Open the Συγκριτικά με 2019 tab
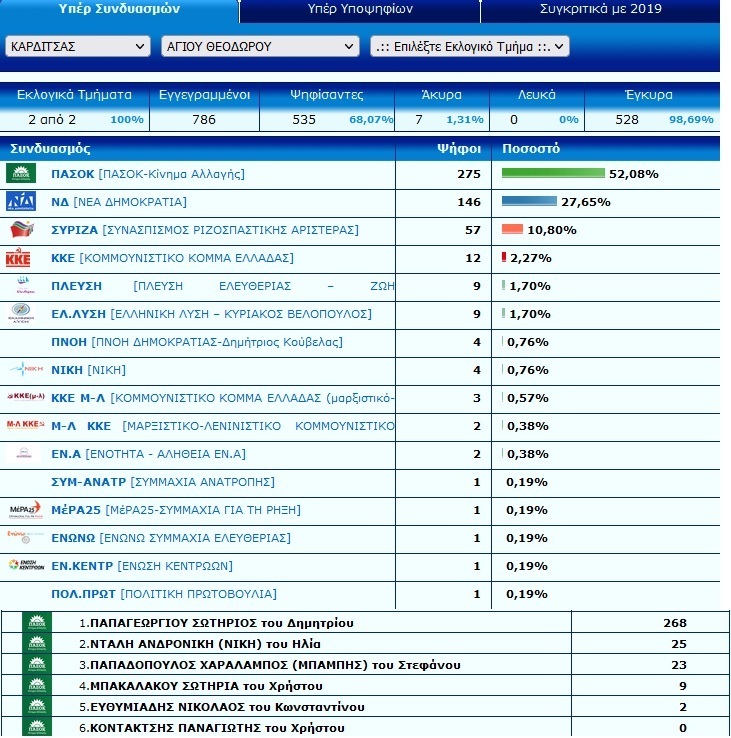The height and width of the screenshot is (738, 731). pos(600,9)
